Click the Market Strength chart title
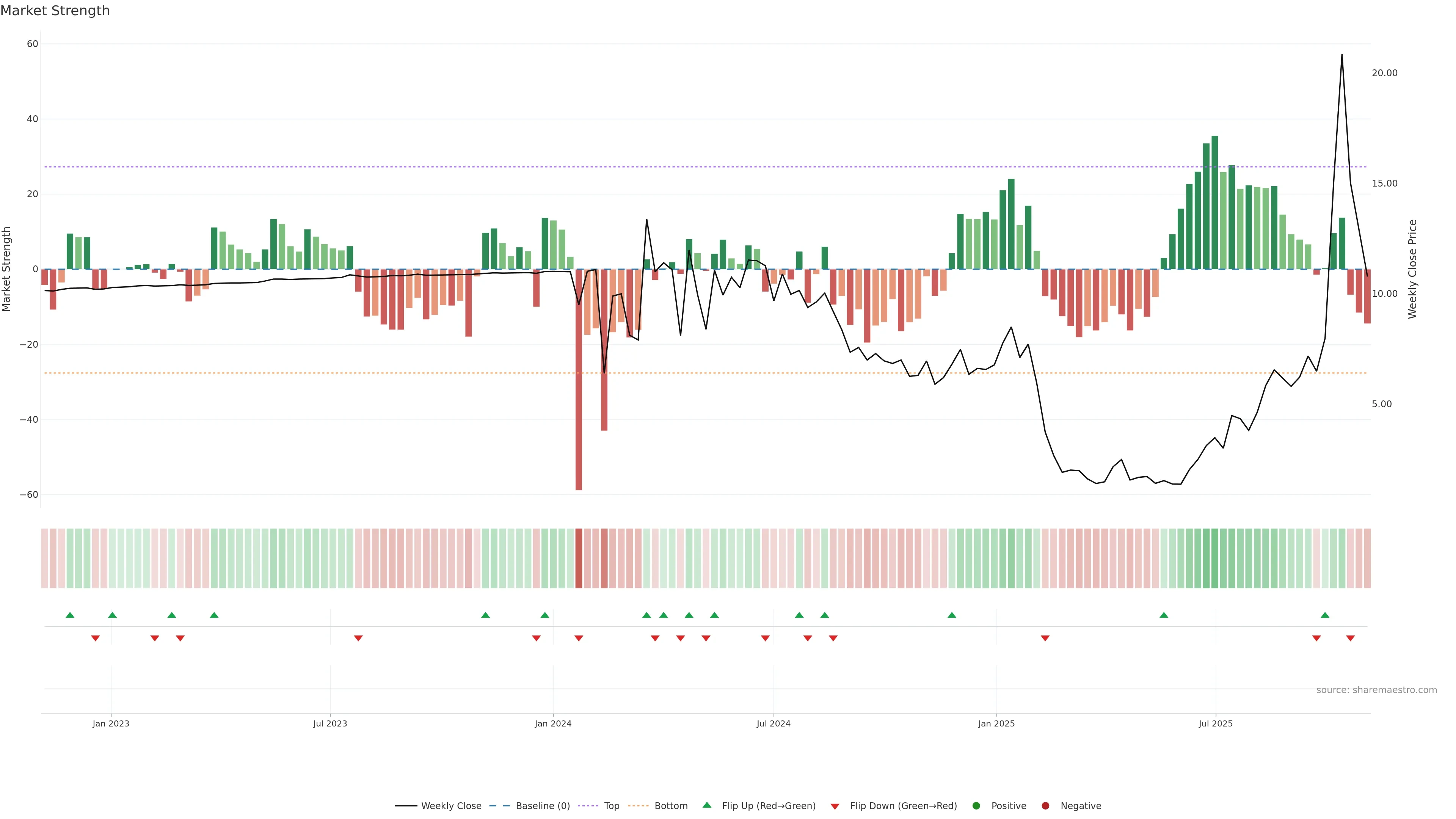Viewport: 1456px width, 819px height. [55, 11]
